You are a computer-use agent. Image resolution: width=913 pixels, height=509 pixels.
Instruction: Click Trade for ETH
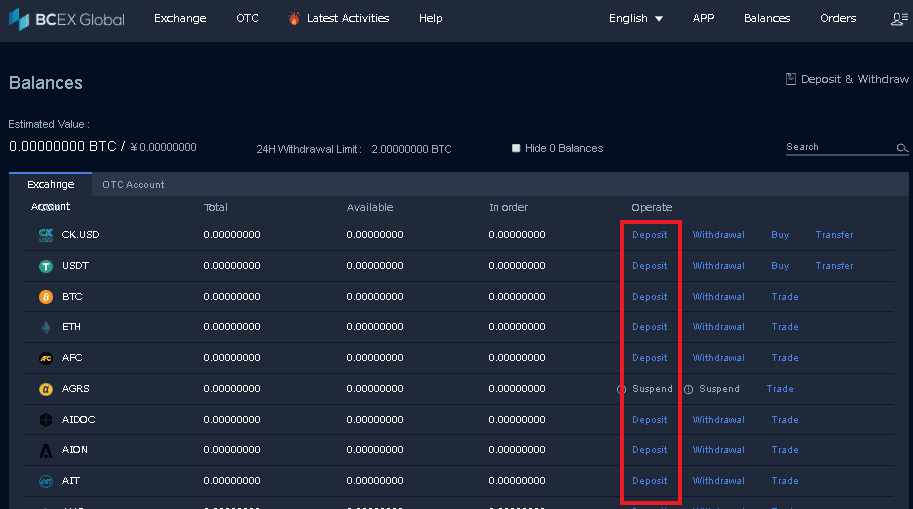click(785, 327)
